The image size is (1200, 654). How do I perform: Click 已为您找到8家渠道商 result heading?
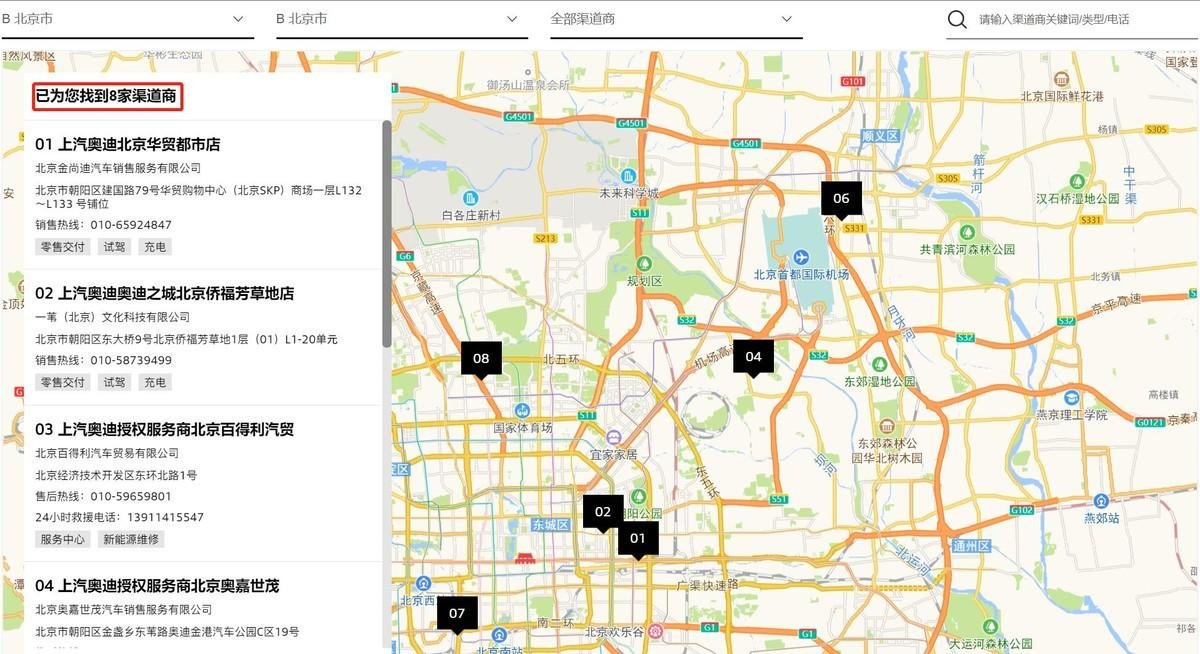point(107,97)
